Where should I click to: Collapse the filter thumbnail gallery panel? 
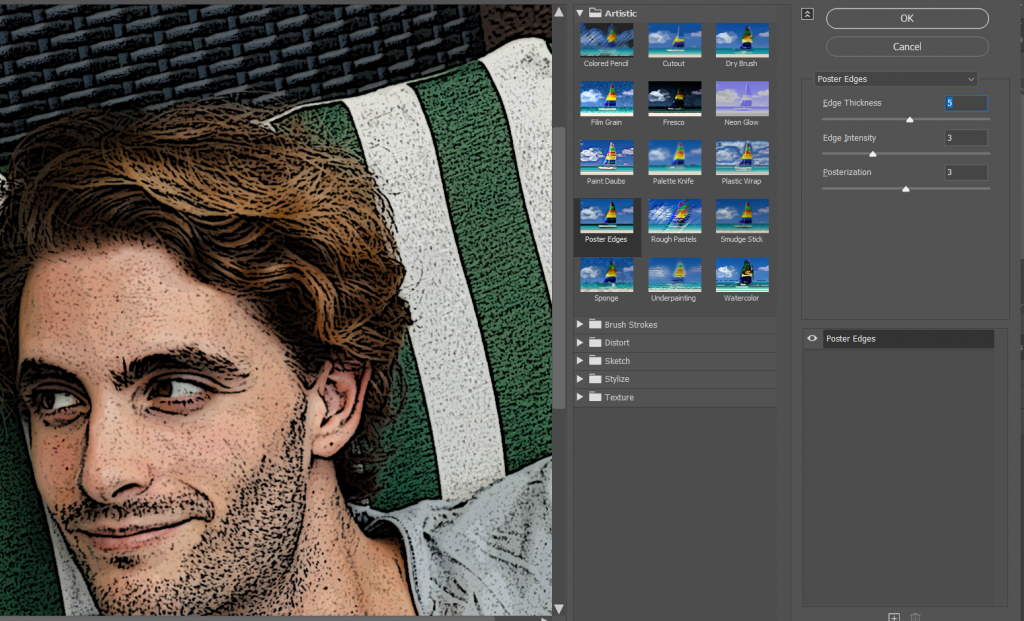pyautogui.click(x=807, y=14)
